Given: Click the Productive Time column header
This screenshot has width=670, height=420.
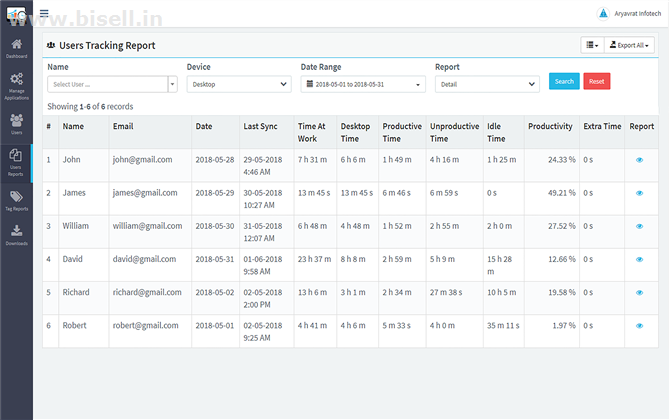Looking at the screenshot, I should point(402,132).
